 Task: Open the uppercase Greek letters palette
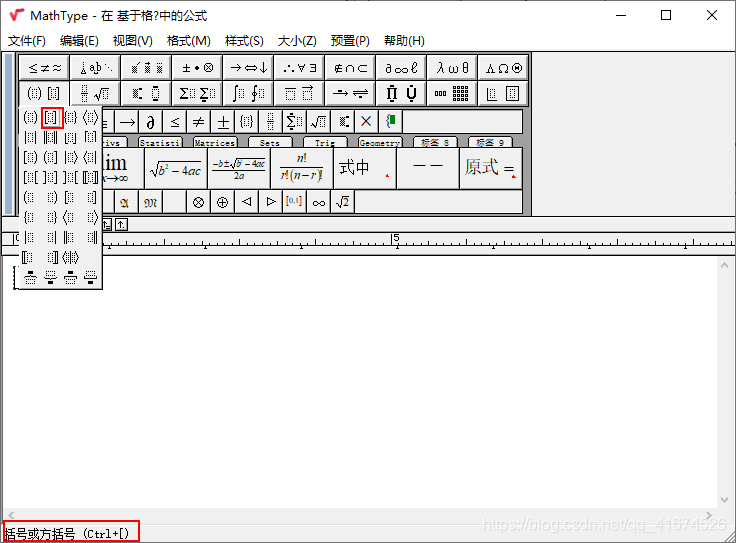(x=503, y=68)
